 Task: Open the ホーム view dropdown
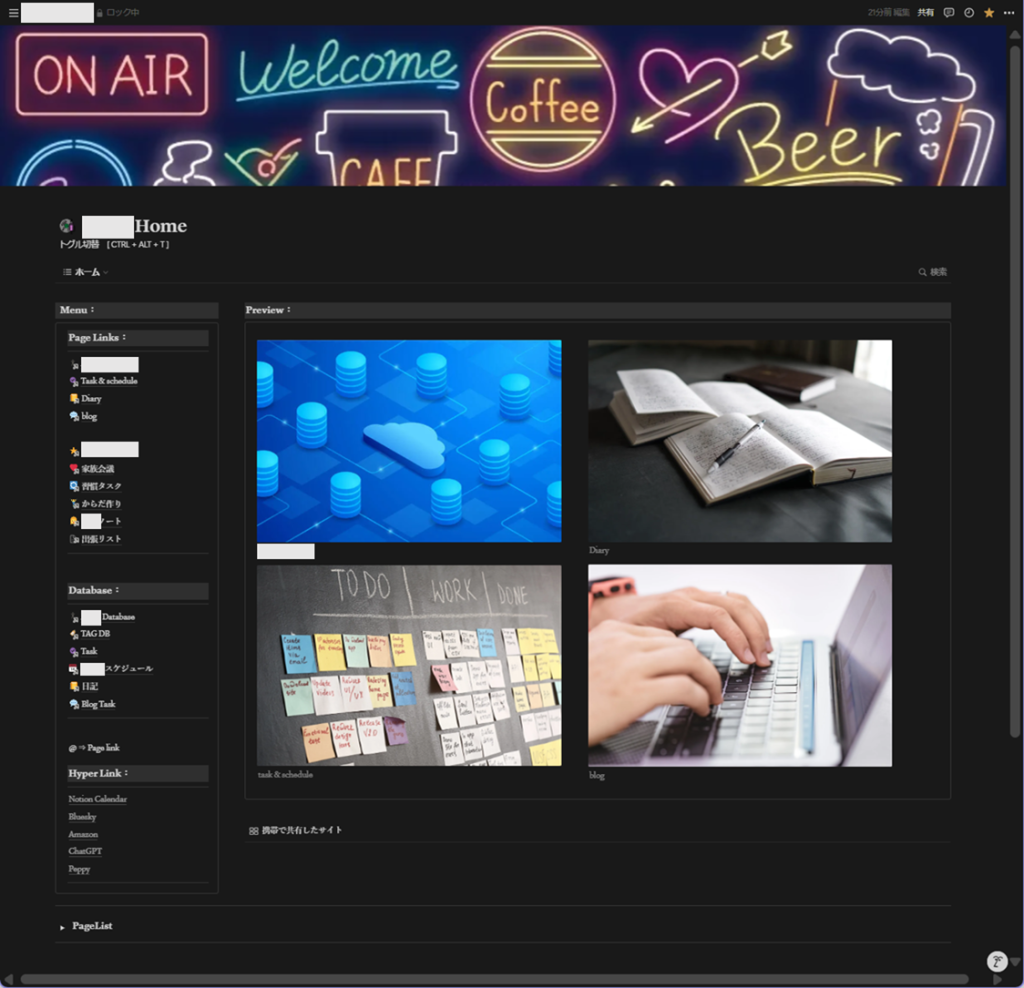pos(86,272)
